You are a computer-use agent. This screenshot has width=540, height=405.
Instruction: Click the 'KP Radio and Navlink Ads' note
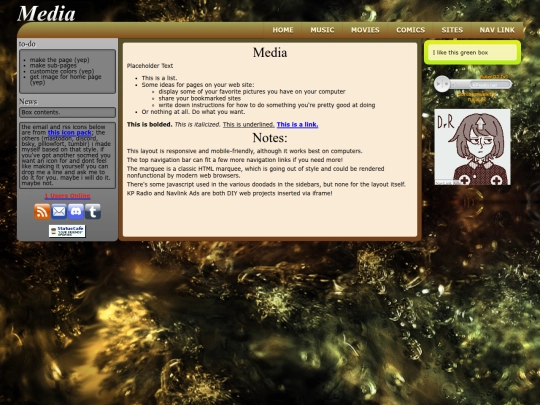click(229, 194)
